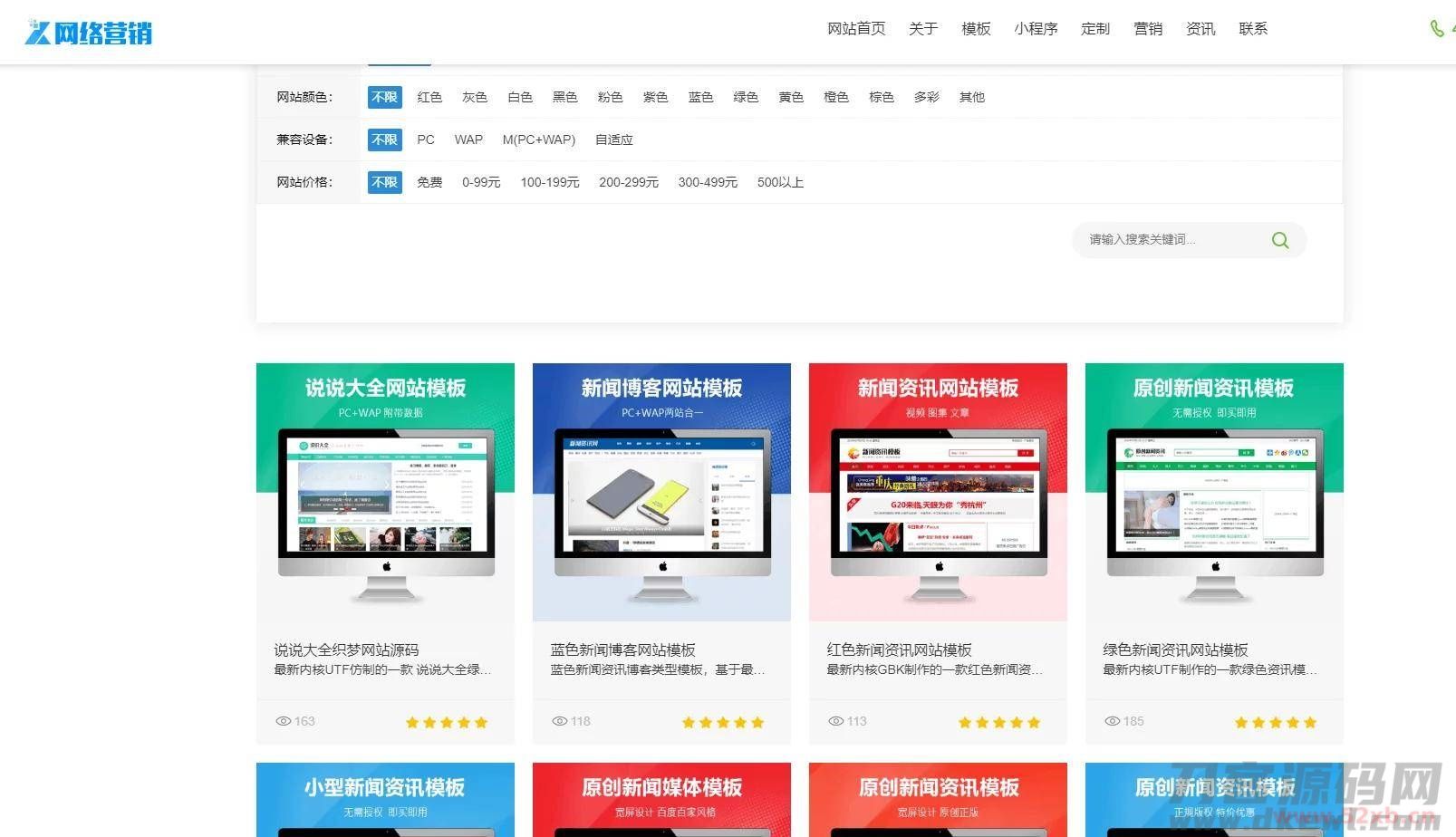1456x837 pixels.
Task: Open the 绿色新闻资讯网站模板 title link
Action: [x=1175, y=649]
